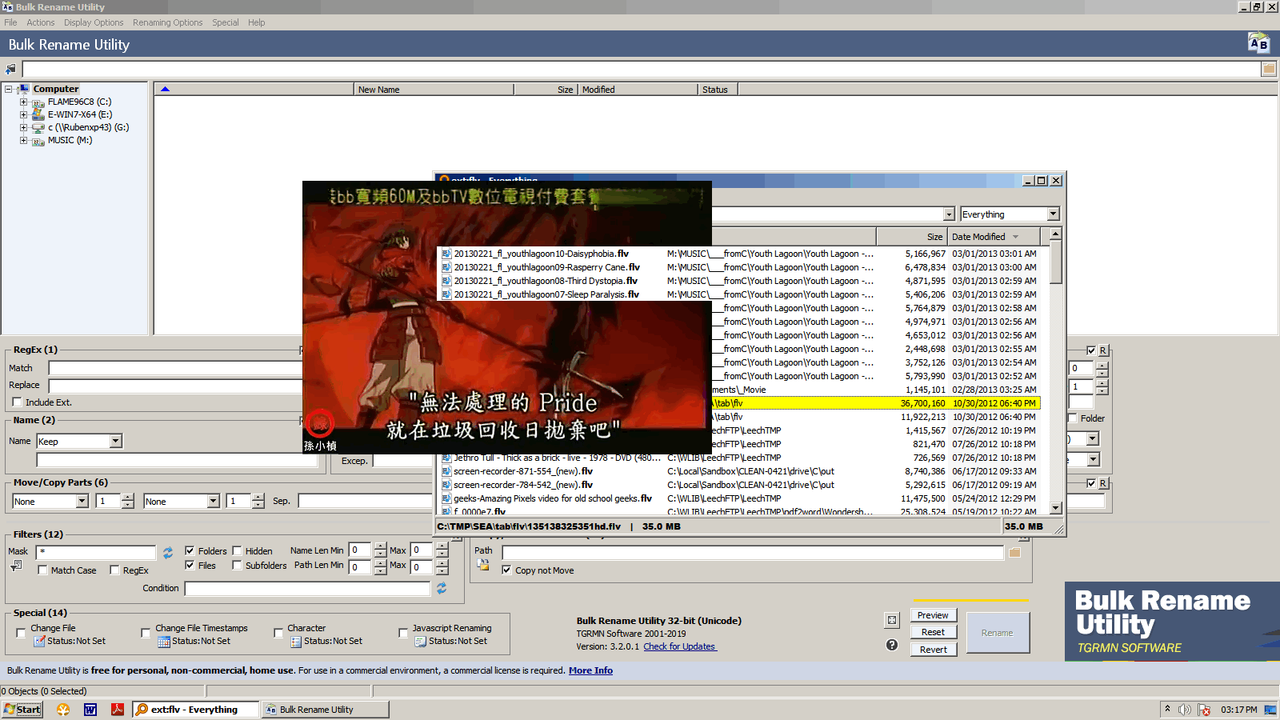Open the Check for Updates link
Viewport: 1280px width, 720px height.
click(680, 646)
